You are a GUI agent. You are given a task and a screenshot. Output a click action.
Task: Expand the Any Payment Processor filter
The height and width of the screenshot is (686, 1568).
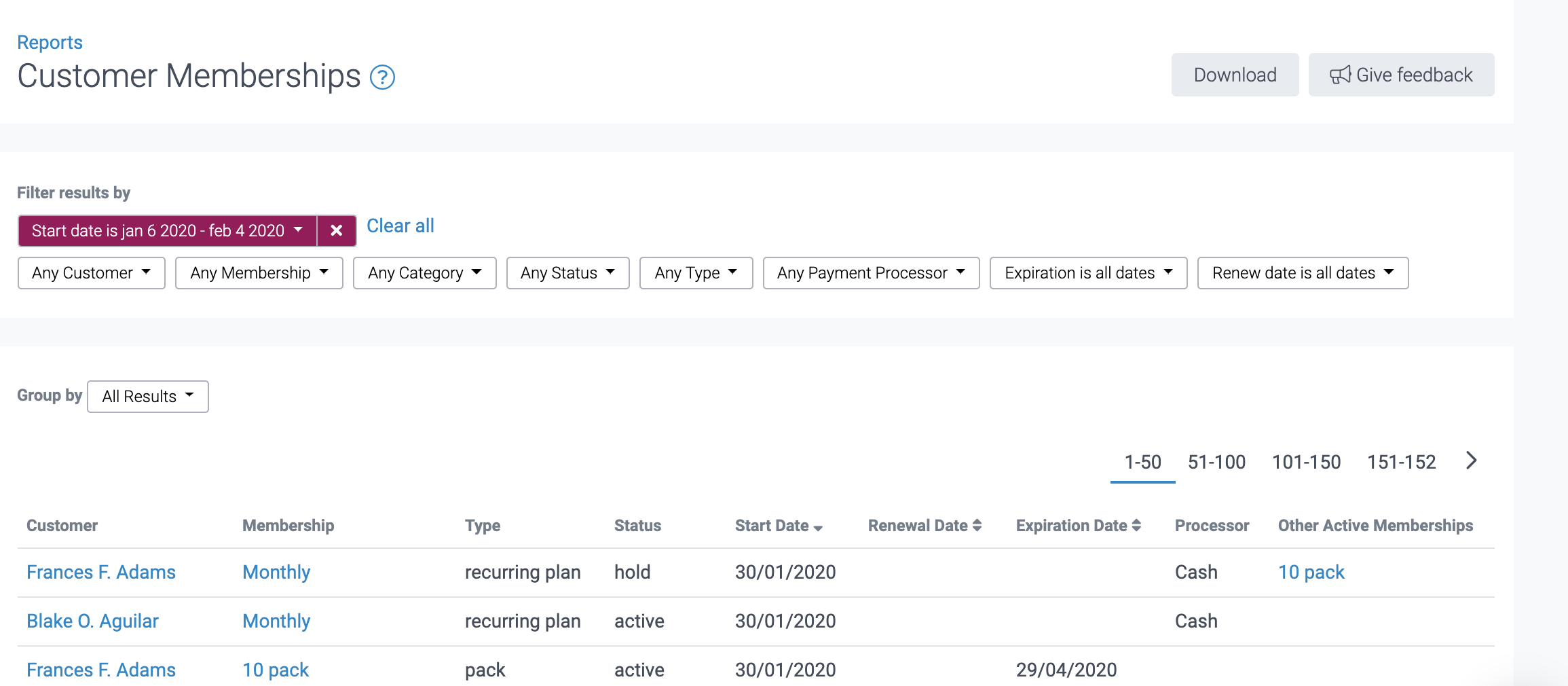870,273
